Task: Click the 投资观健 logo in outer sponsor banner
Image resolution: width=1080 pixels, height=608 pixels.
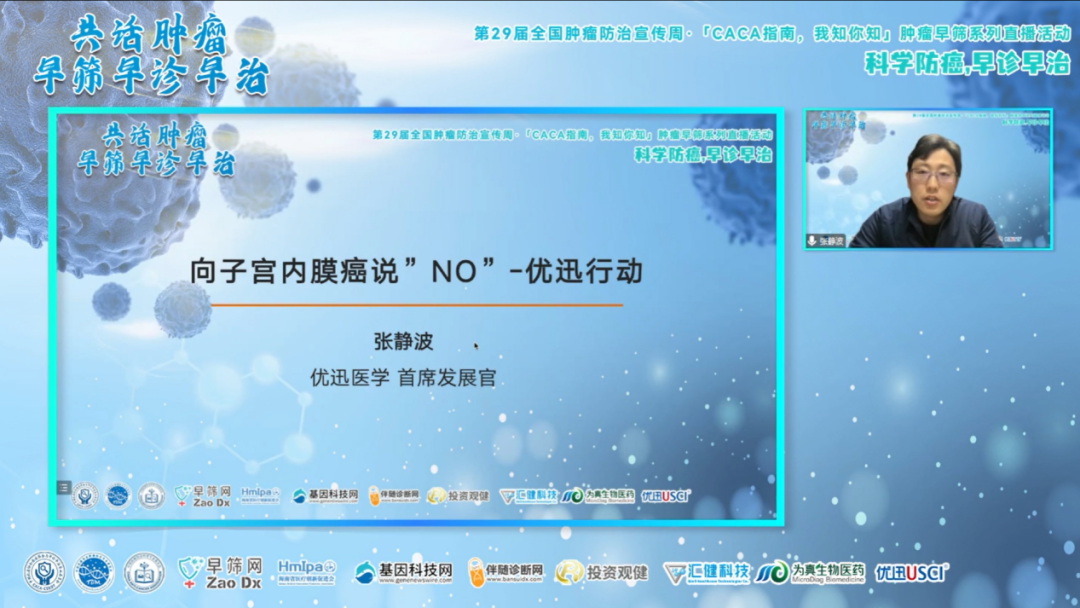Action: pyautogui.click(x=601, y=572)
